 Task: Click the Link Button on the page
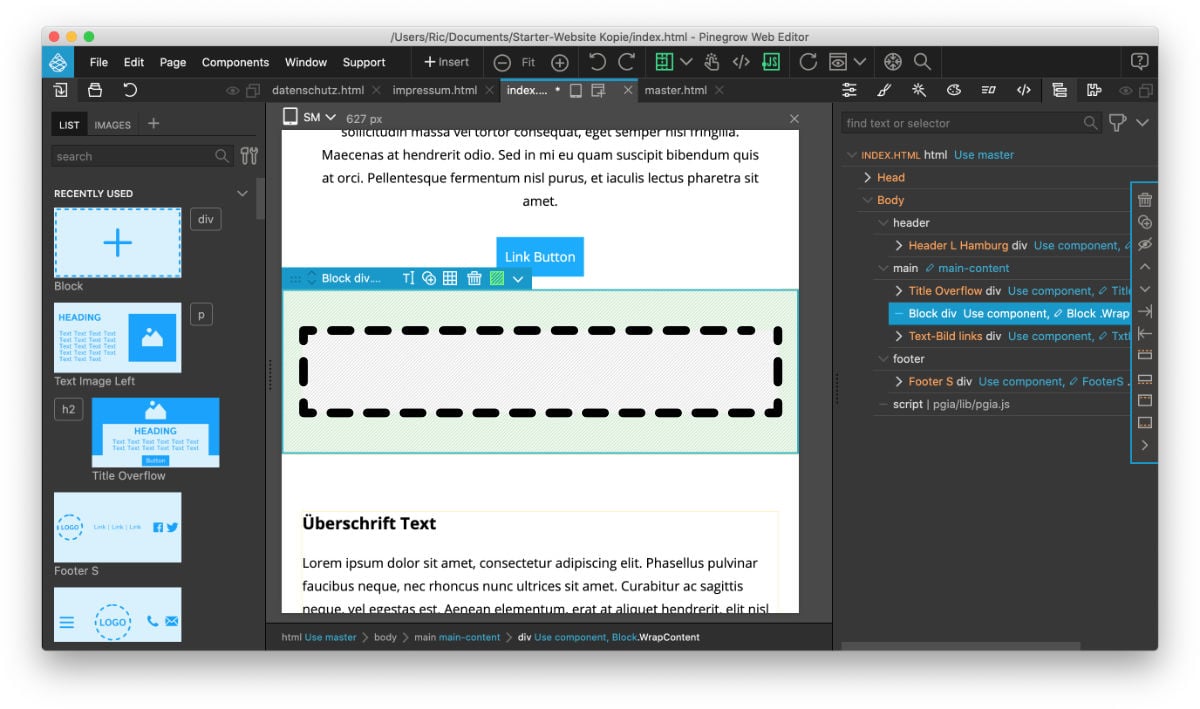[x=539, y=257]
